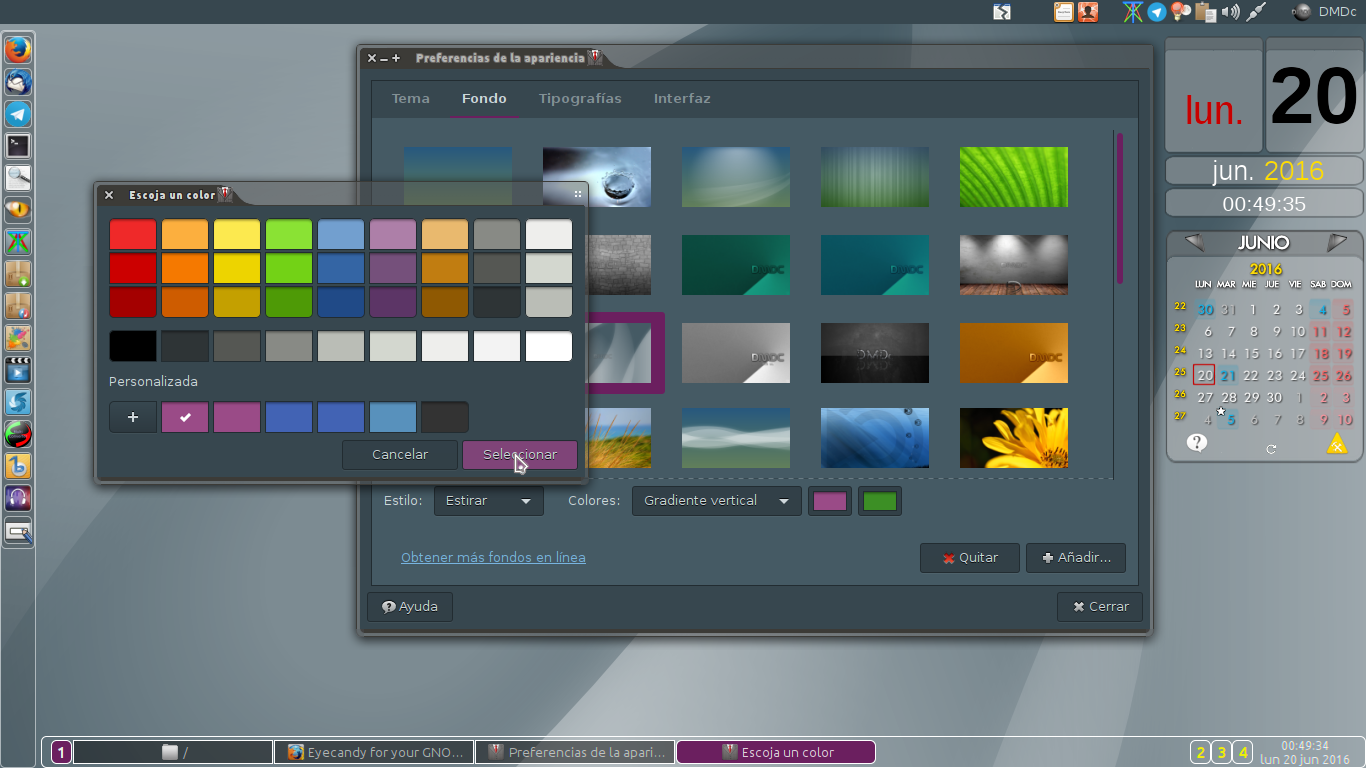Screen dimensions: 1366x768
Task: Open the magnifier search tool in dock
Action: click(x=18, y=177)
